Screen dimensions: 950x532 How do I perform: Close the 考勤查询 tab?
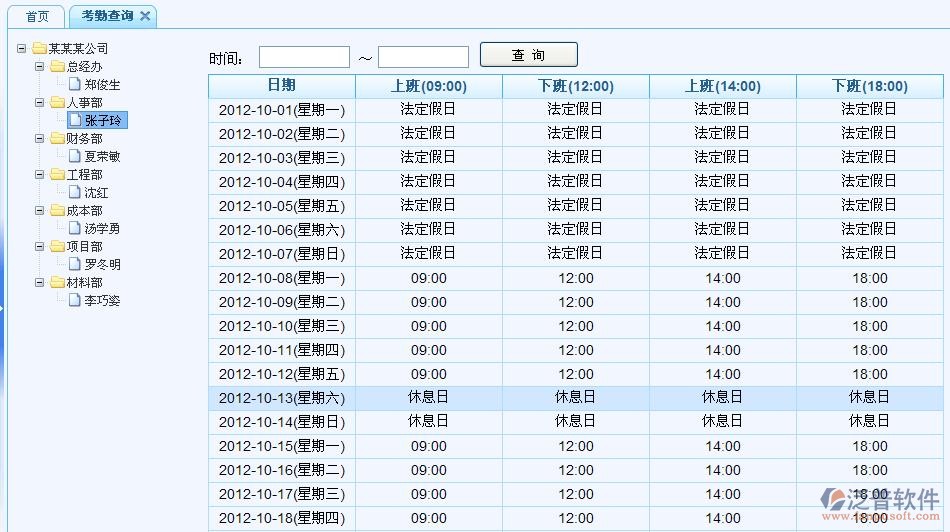point(145,16)
